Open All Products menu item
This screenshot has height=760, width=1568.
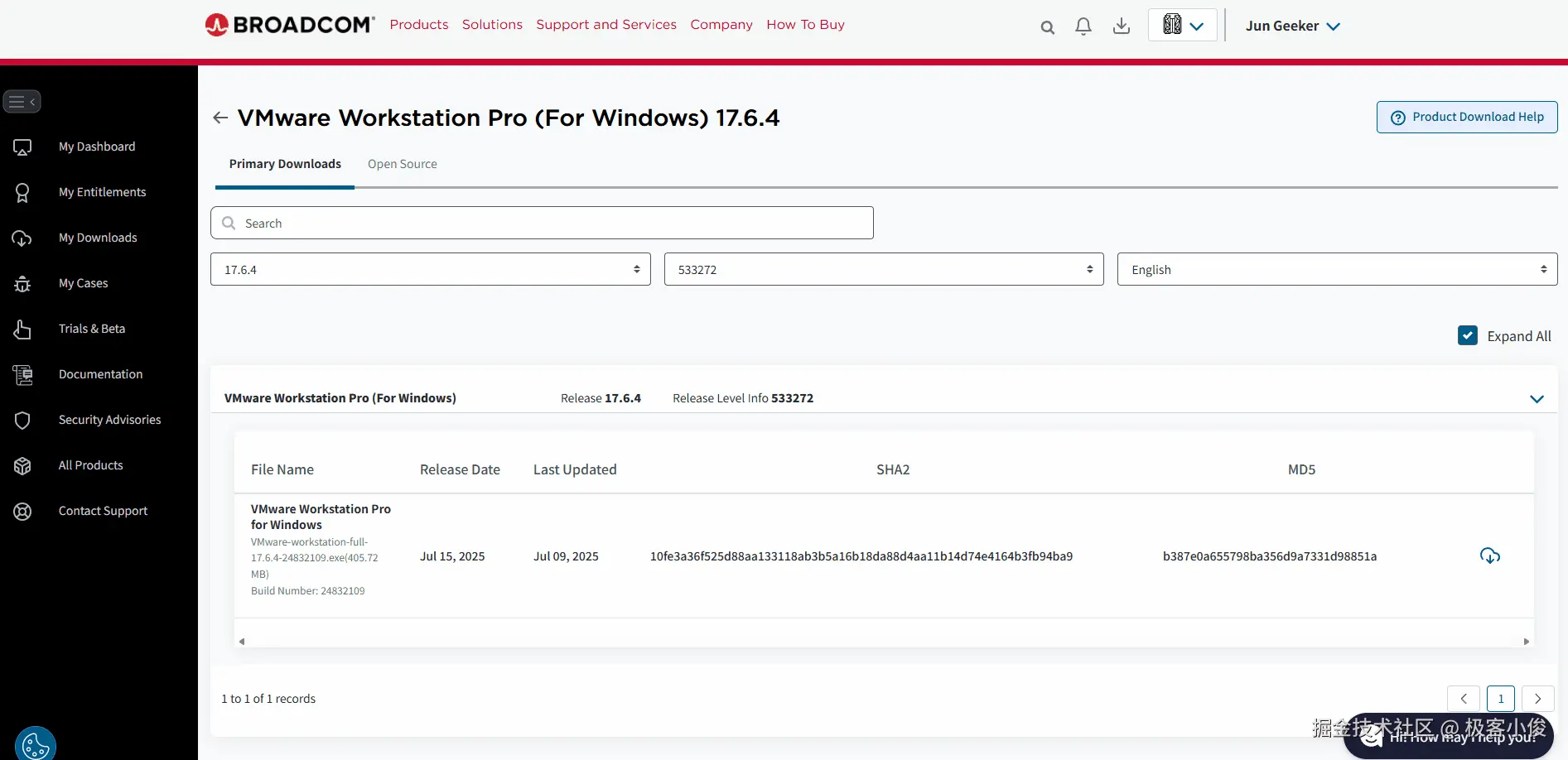[x=90, y=465]
